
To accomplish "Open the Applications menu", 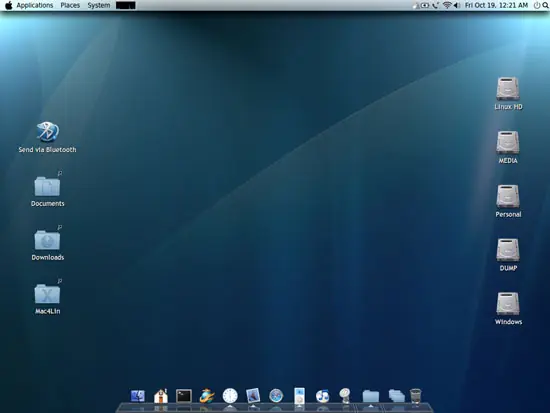I will [35, 5].
